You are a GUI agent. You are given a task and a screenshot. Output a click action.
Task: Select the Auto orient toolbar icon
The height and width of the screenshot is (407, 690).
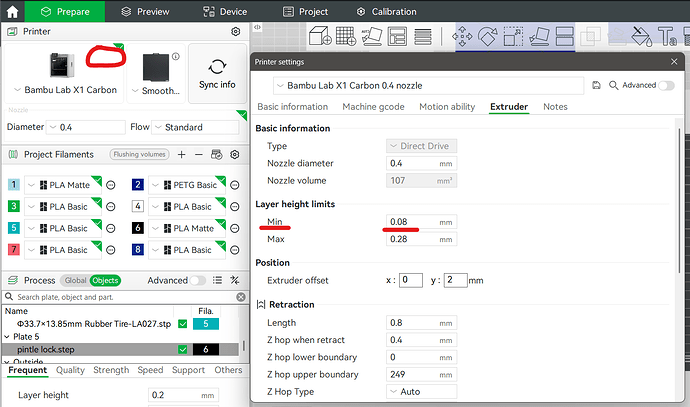(372, 36)
